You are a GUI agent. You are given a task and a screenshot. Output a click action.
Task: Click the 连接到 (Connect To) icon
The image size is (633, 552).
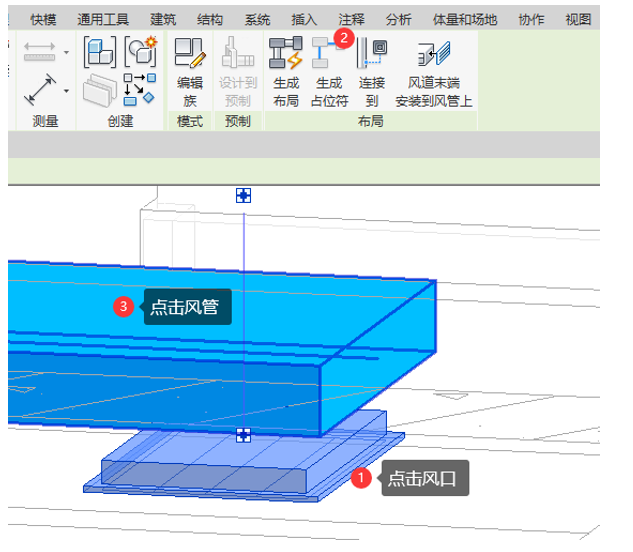[372, 55]
